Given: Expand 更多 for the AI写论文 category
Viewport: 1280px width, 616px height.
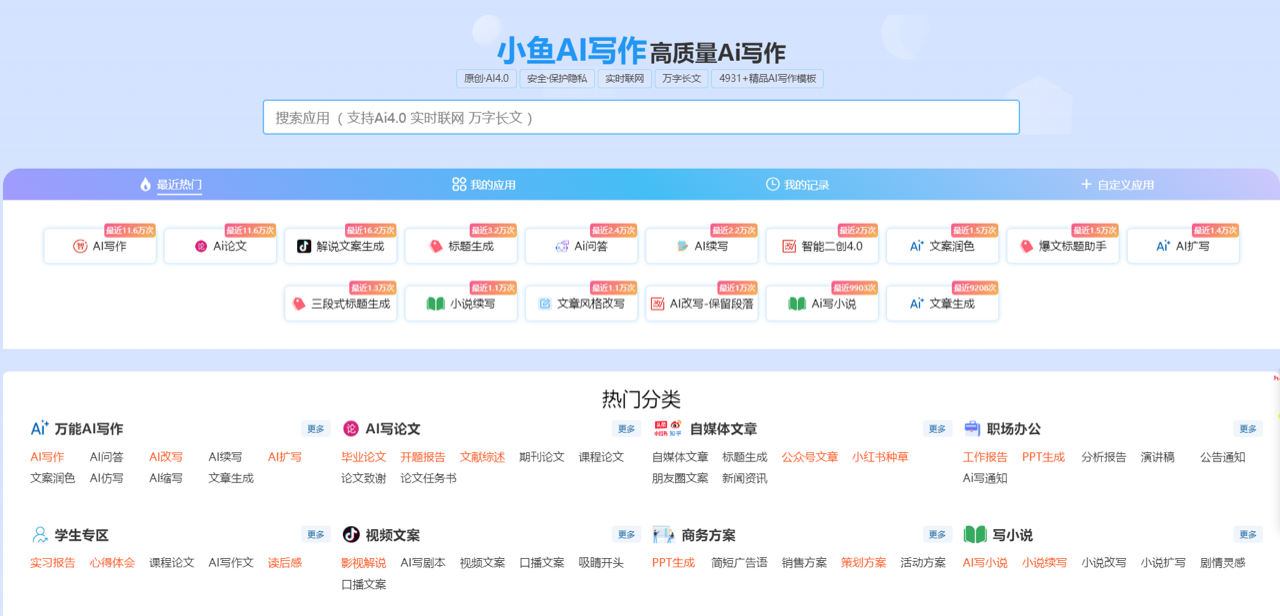Looking at the screenshot, I should (x=627, y=429).
